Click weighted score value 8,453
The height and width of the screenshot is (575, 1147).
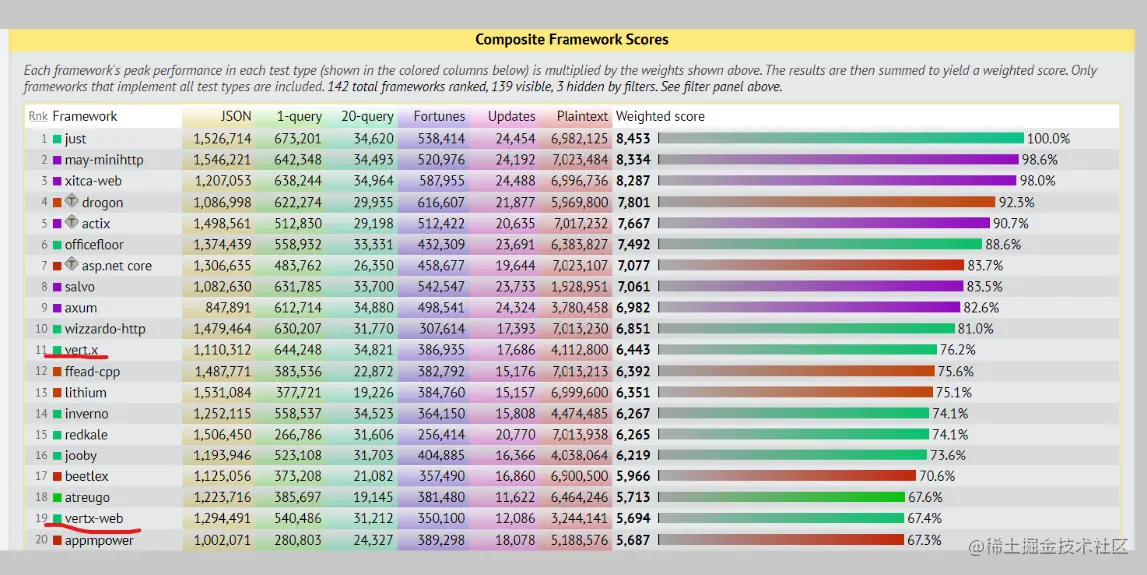click(x=633, y=139)
